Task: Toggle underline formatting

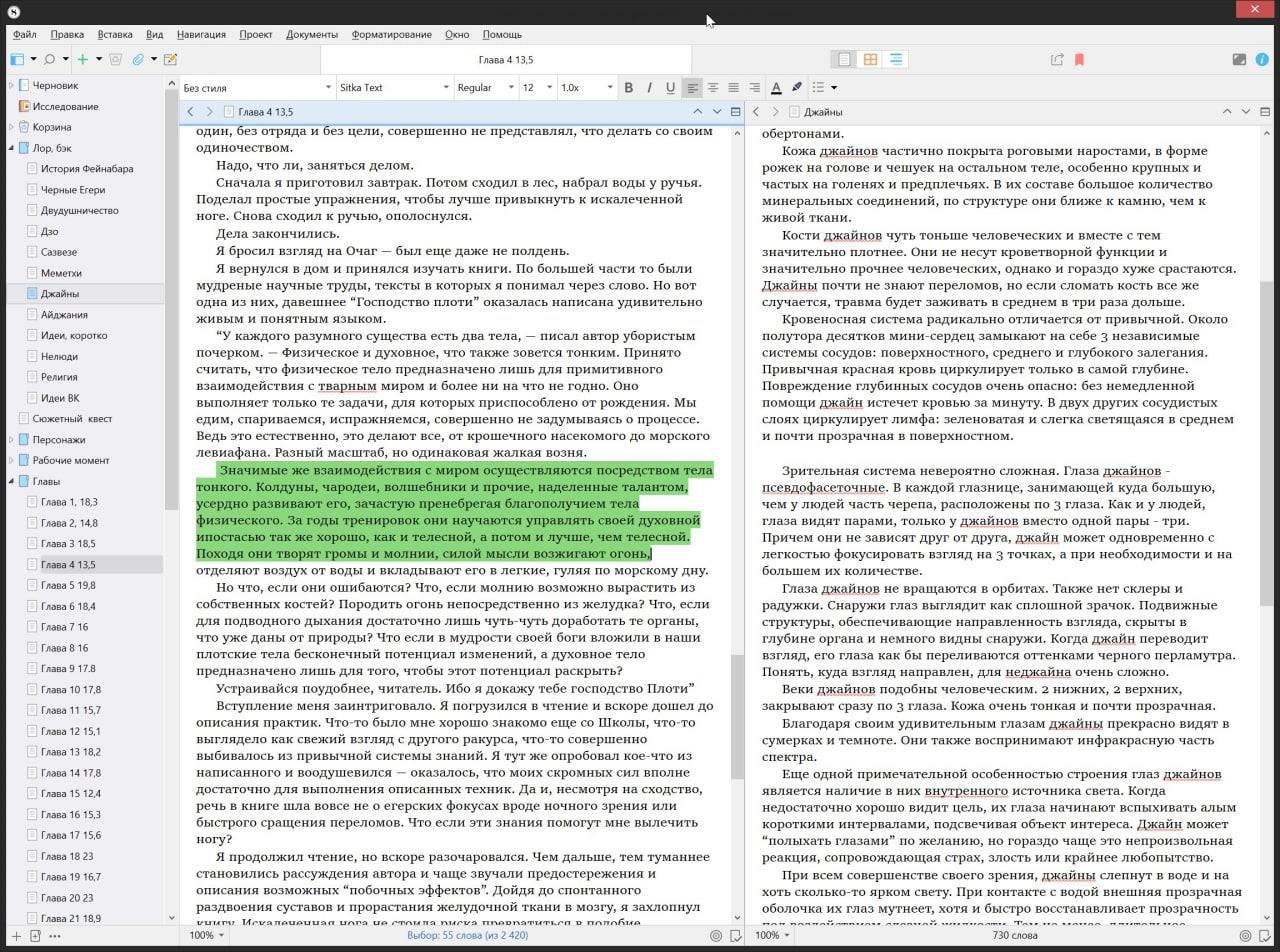Action: tap(670, 87)
